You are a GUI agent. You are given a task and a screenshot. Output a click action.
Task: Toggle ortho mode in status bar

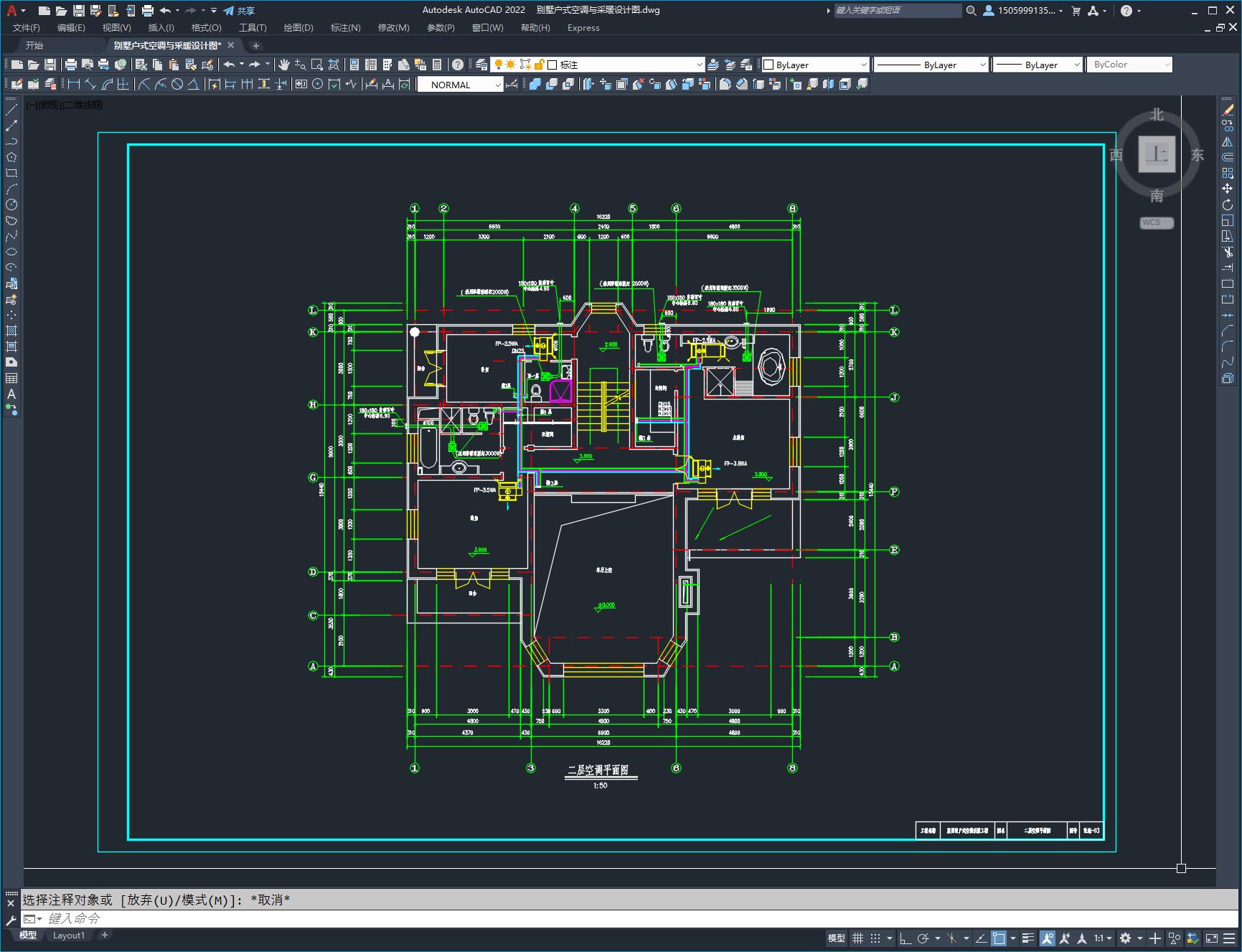tap(905, 938)
